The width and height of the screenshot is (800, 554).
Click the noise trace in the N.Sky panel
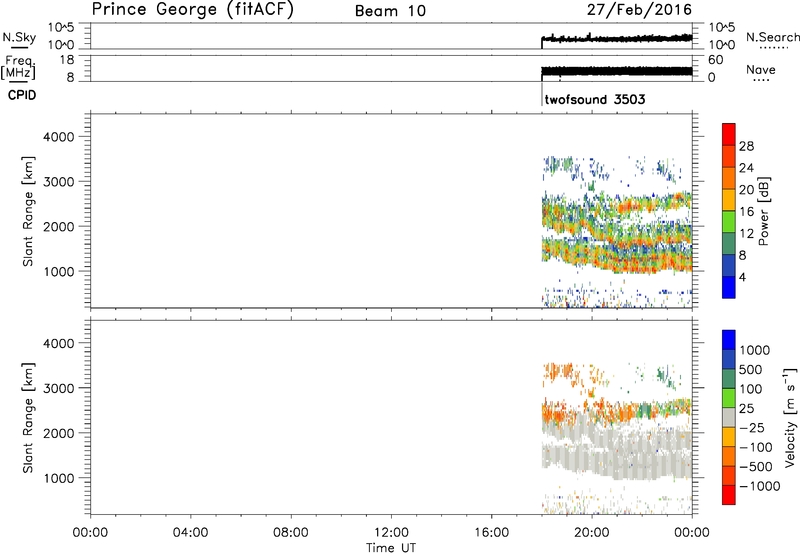click(616, 38)
